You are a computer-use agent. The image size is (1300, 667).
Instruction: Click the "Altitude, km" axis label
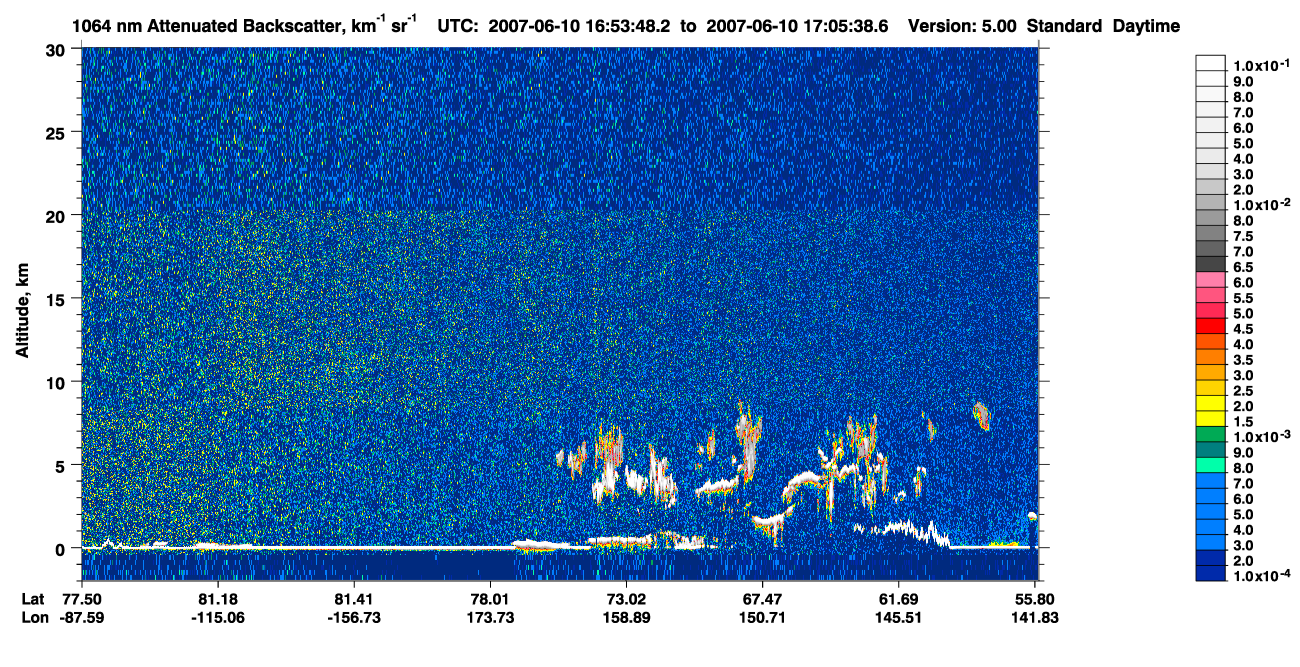[x=23, y=312]
